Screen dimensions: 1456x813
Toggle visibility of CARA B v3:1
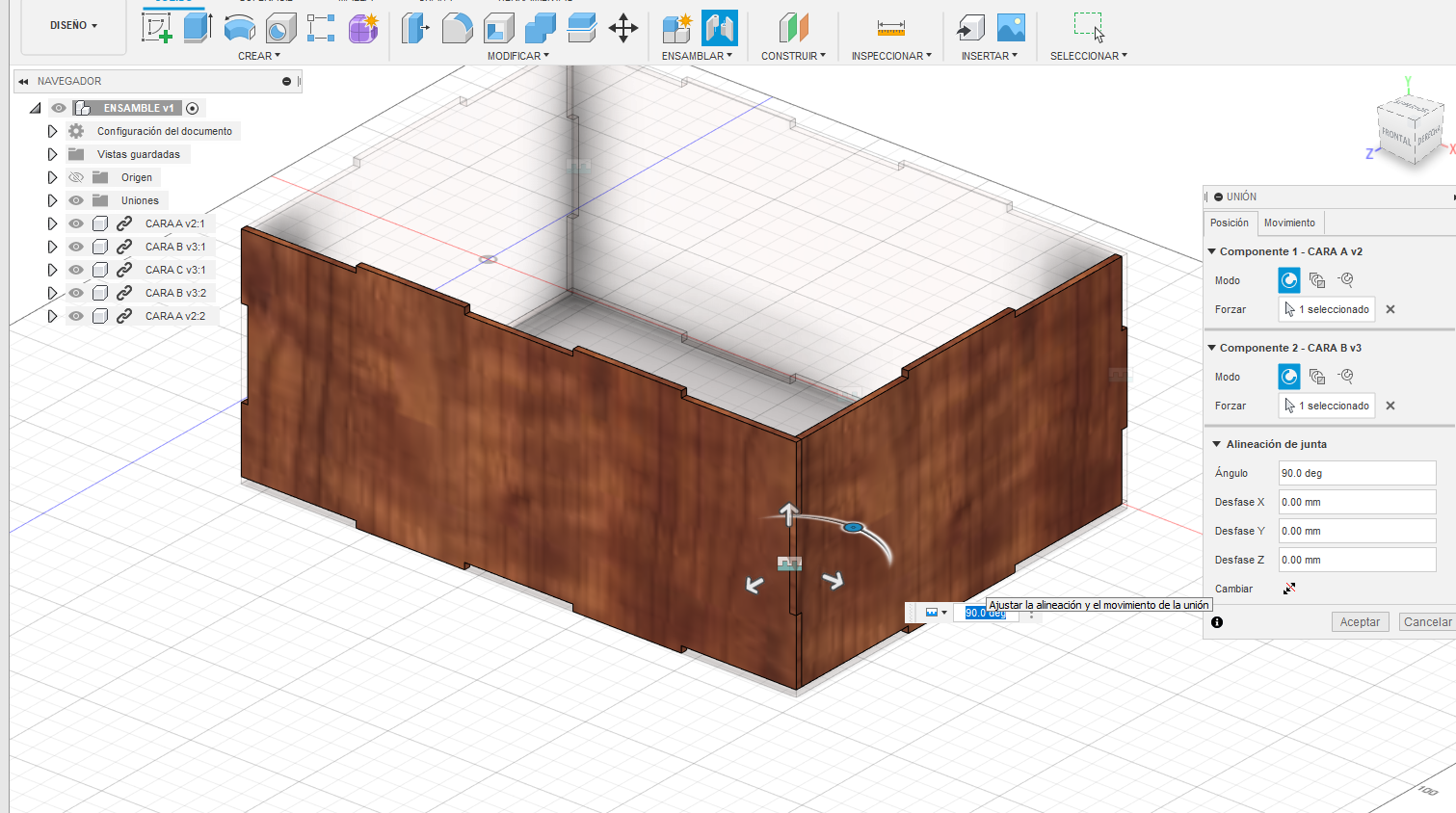click(76, 247)
